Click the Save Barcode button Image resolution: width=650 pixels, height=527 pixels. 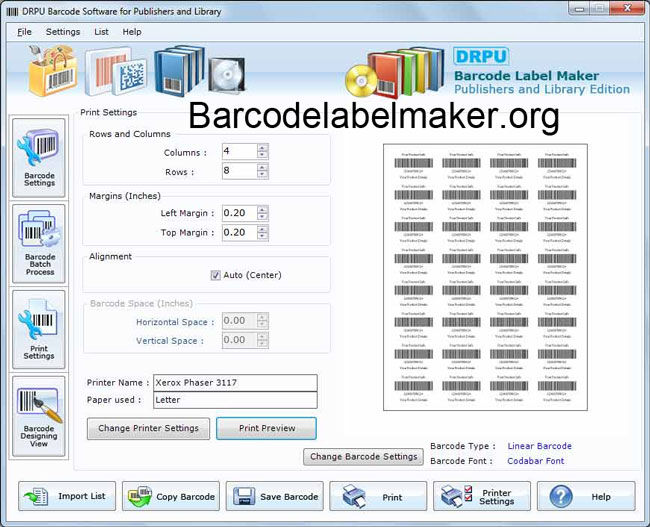click(x=274, y=496)
